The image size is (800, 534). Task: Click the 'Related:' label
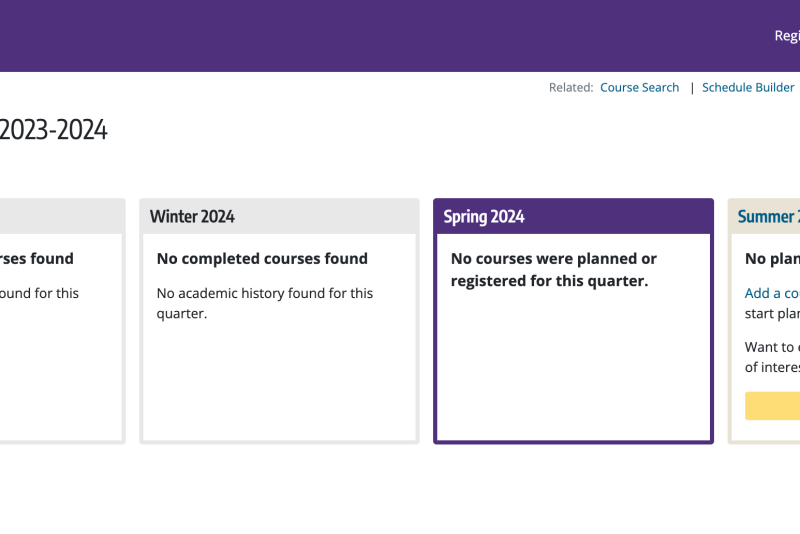click(571, 88)
